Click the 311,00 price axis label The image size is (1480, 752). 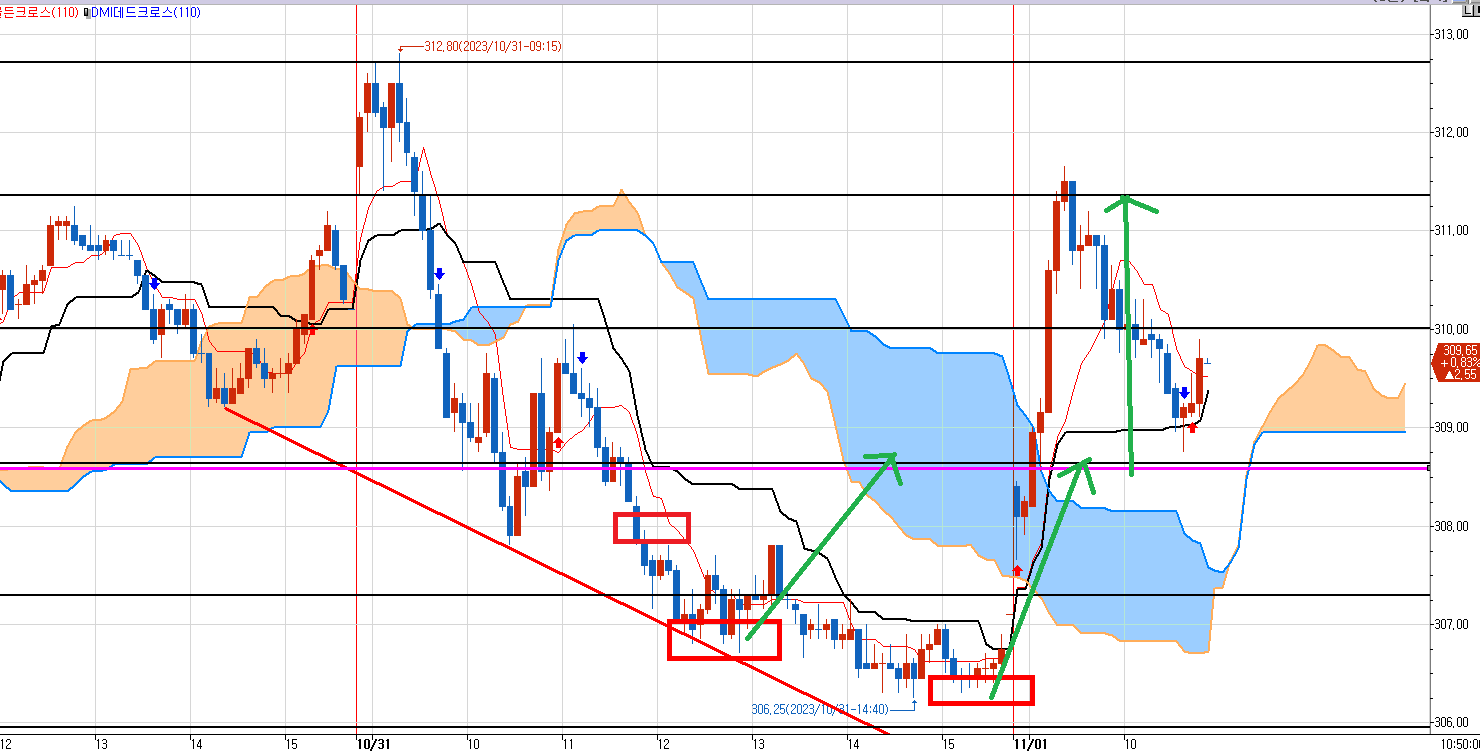click(x=1450, y=231)
